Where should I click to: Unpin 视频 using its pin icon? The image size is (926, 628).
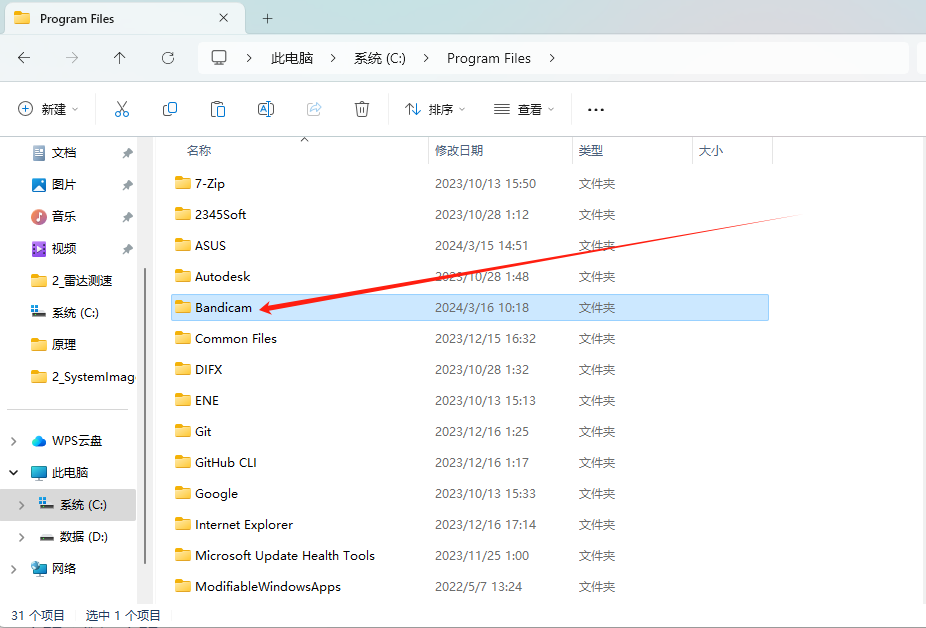[127, 249]
